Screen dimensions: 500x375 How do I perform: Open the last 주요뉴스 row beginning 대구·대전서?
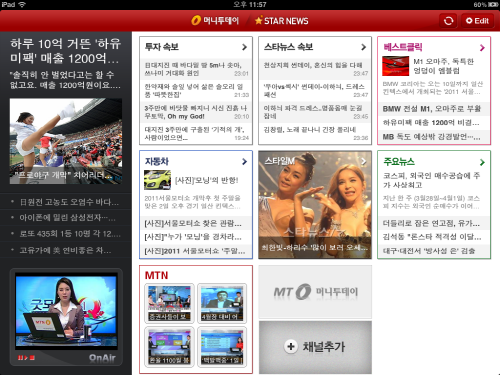click(x=434, y=251)
